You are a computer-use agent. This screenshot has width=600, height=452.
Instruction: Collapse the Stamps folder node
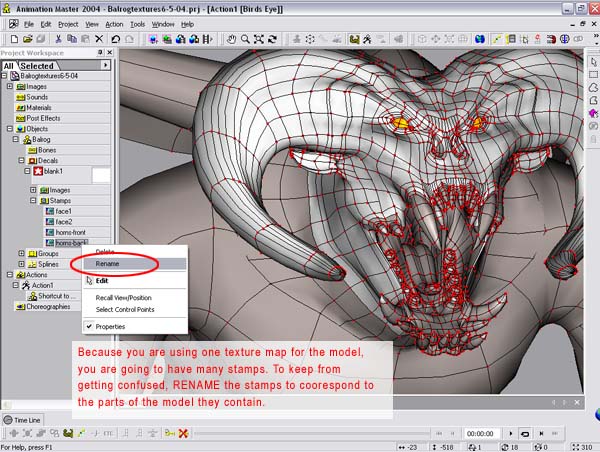(x=33, y=201)
